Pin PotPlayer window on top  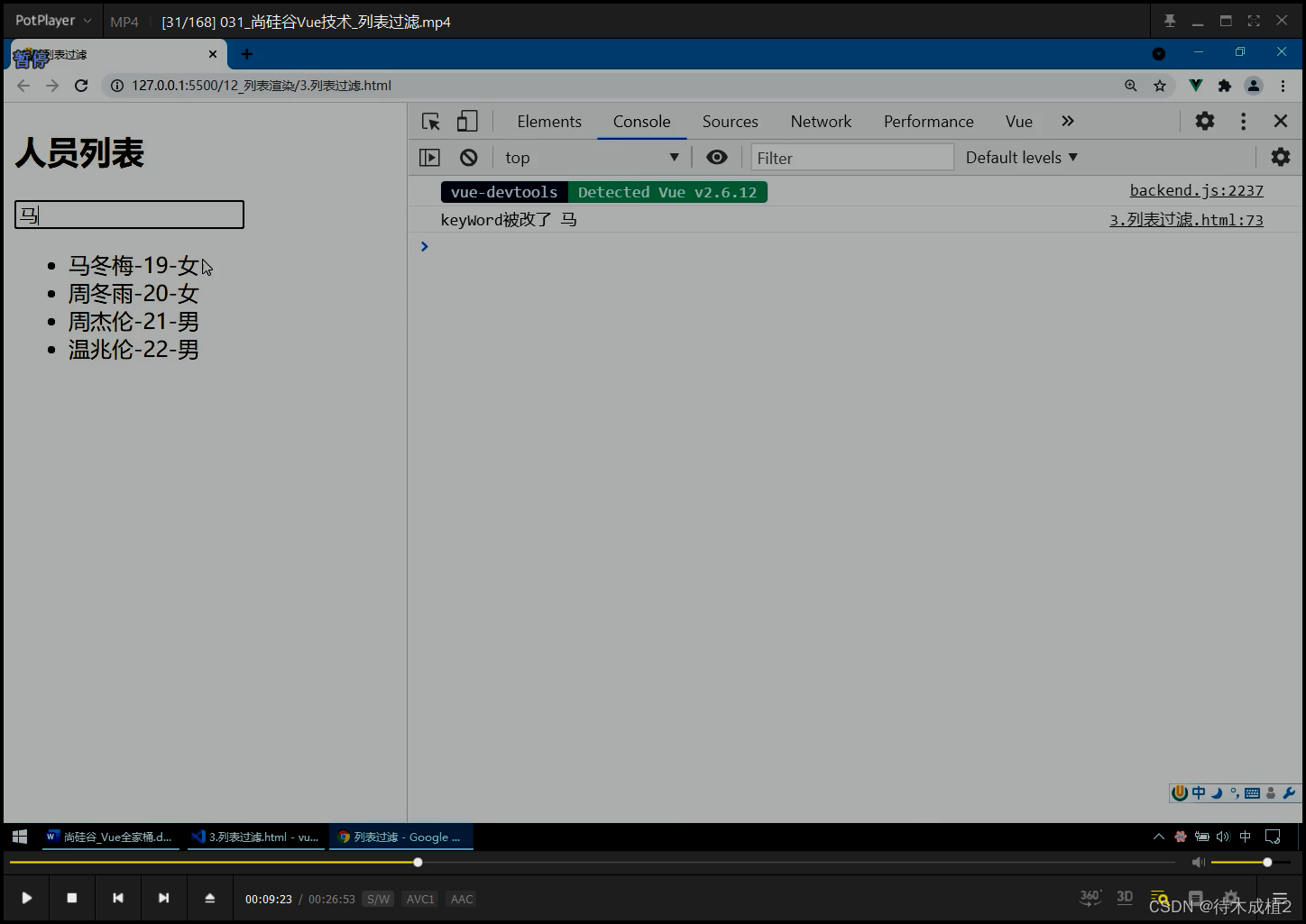(x=1170, y=21)
